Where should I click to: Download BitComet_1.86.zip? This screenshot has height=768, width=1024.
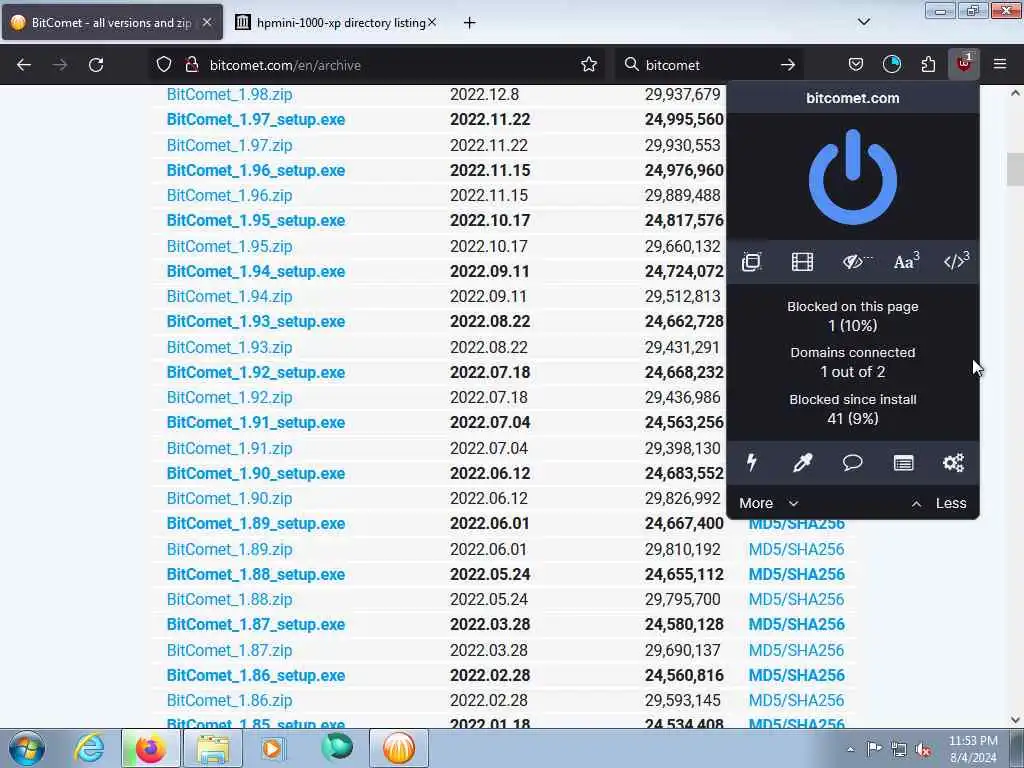point(229,700)
